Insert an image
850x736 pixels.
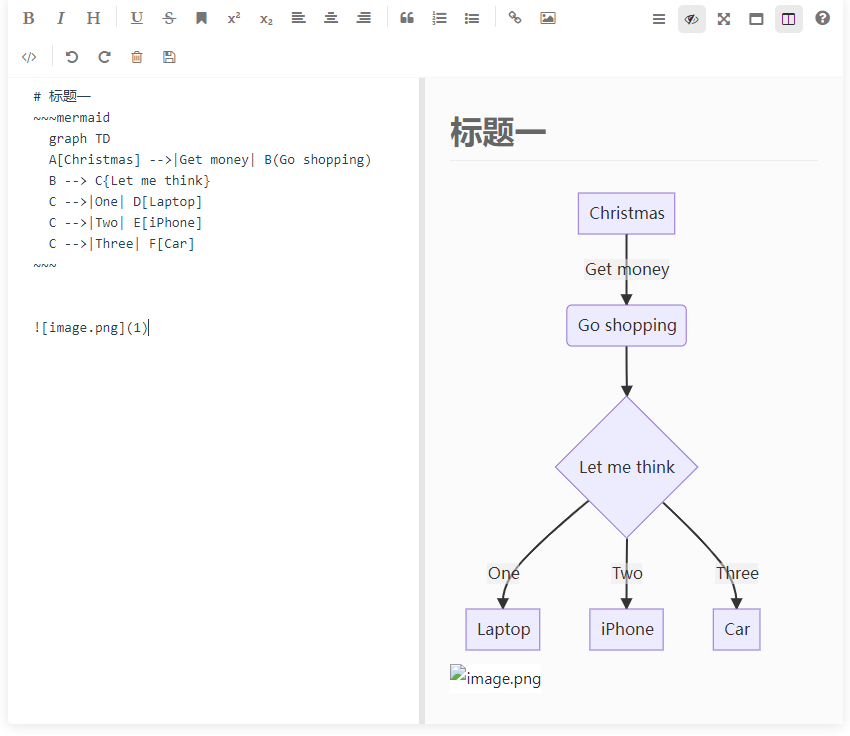[x=547, y=18]
